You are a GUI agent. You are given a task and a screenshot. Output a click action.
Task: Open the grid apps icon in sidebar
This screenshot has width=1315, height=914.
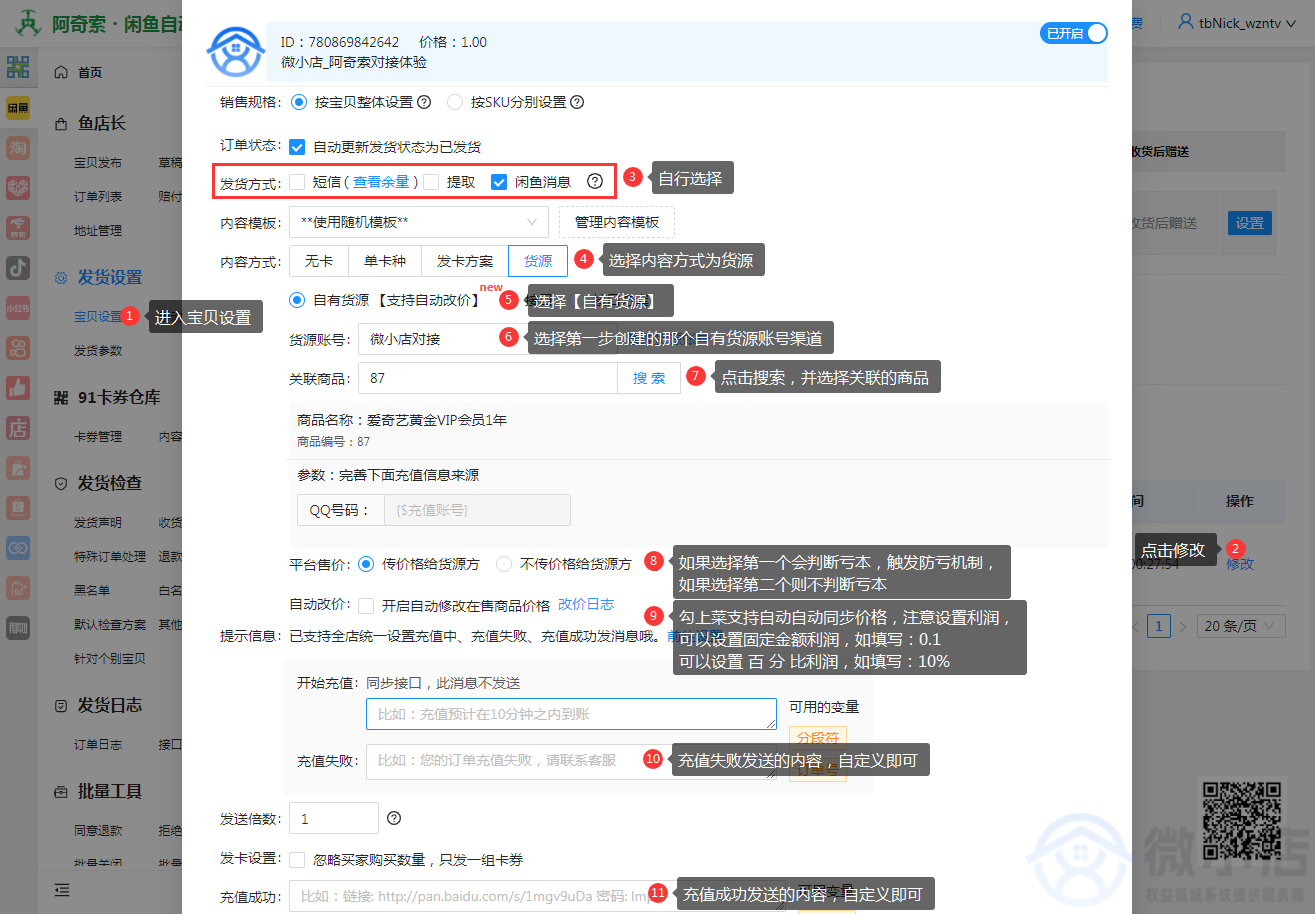pyautogui.click(x=17, y=68)
